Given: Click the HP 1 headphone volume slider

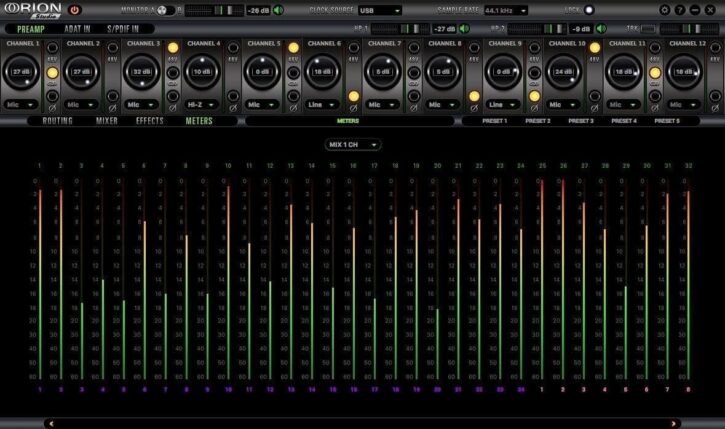Looking at the screenshot, I should (x=400, y=29).
